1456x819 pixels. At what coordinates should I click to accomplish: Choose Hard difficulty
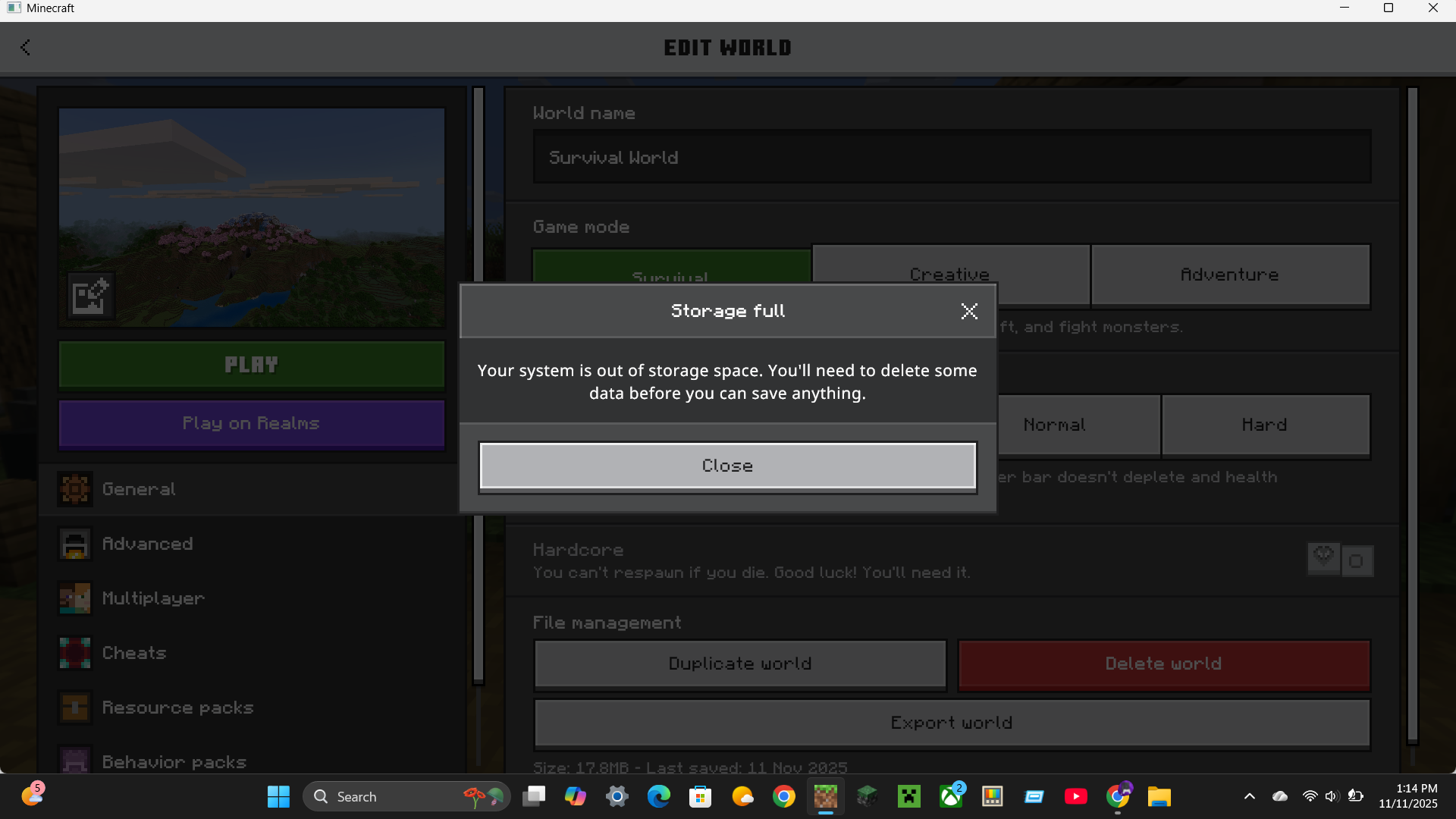(1264, 425)
